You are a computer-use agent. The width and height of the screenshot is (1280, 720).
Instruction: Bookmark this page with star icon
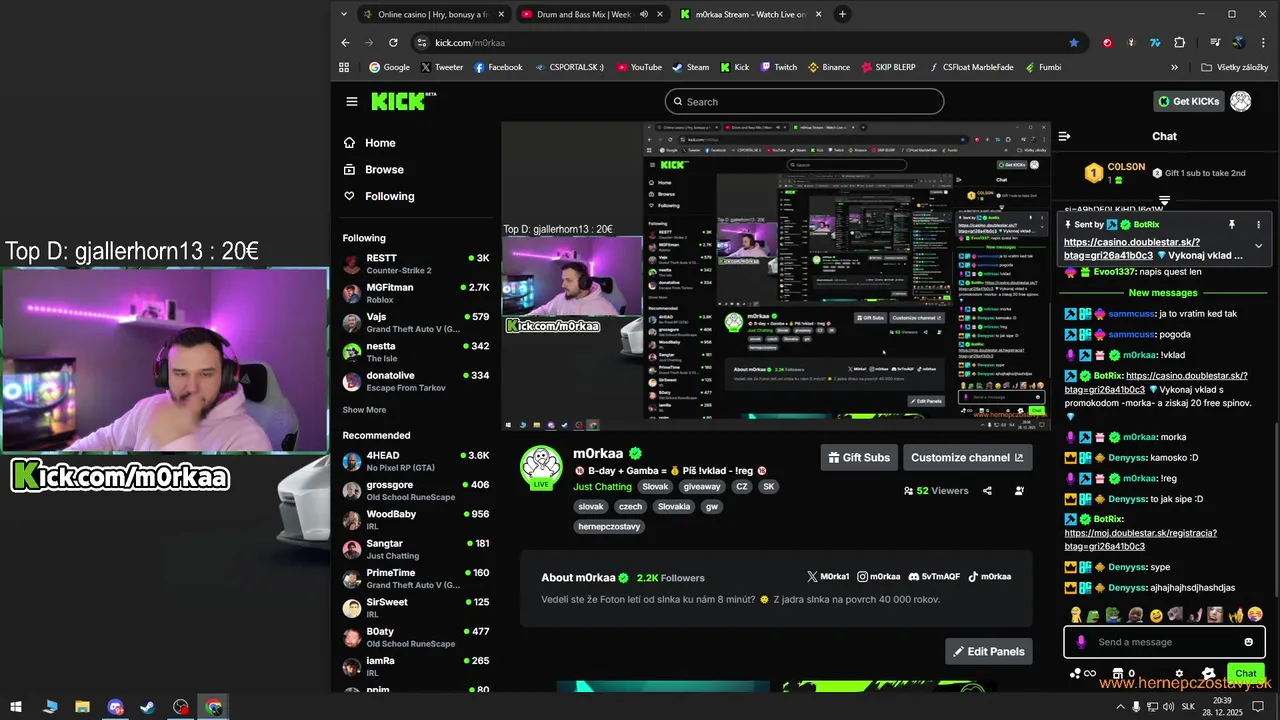point(1074,43)
